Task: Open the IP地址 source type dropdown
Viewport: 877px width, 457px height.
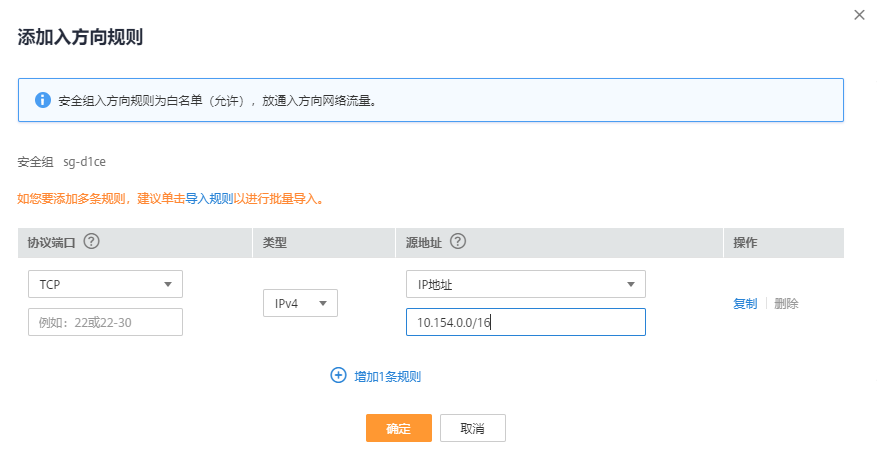Action: 525,284
